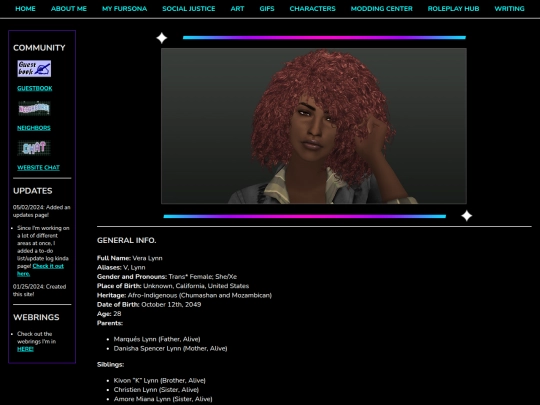
Task: Open the Home page in navigation
Action: click(25, 9)
